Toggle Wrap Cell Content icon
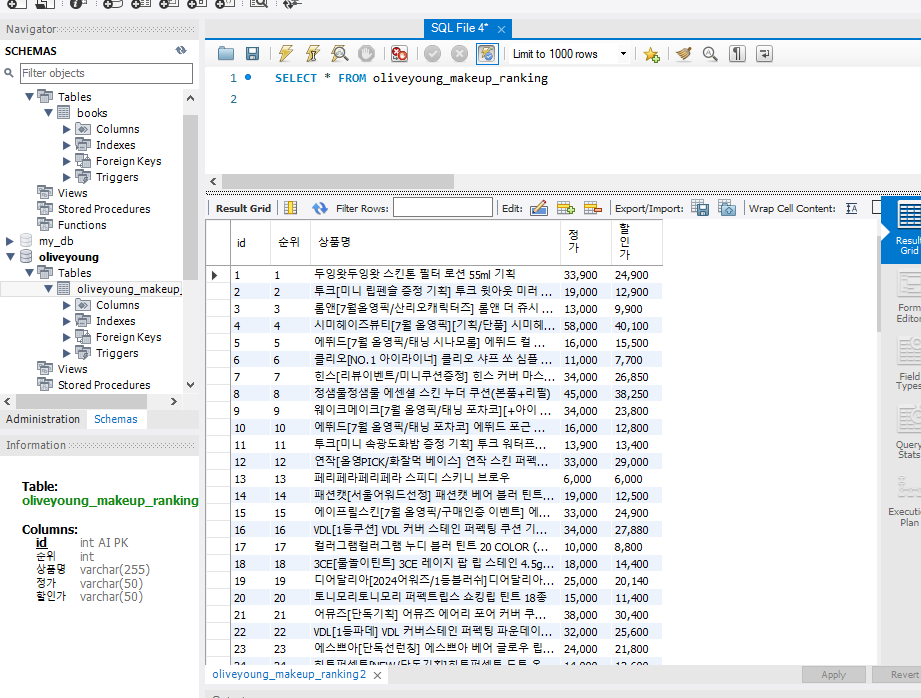 pos(852,208)
